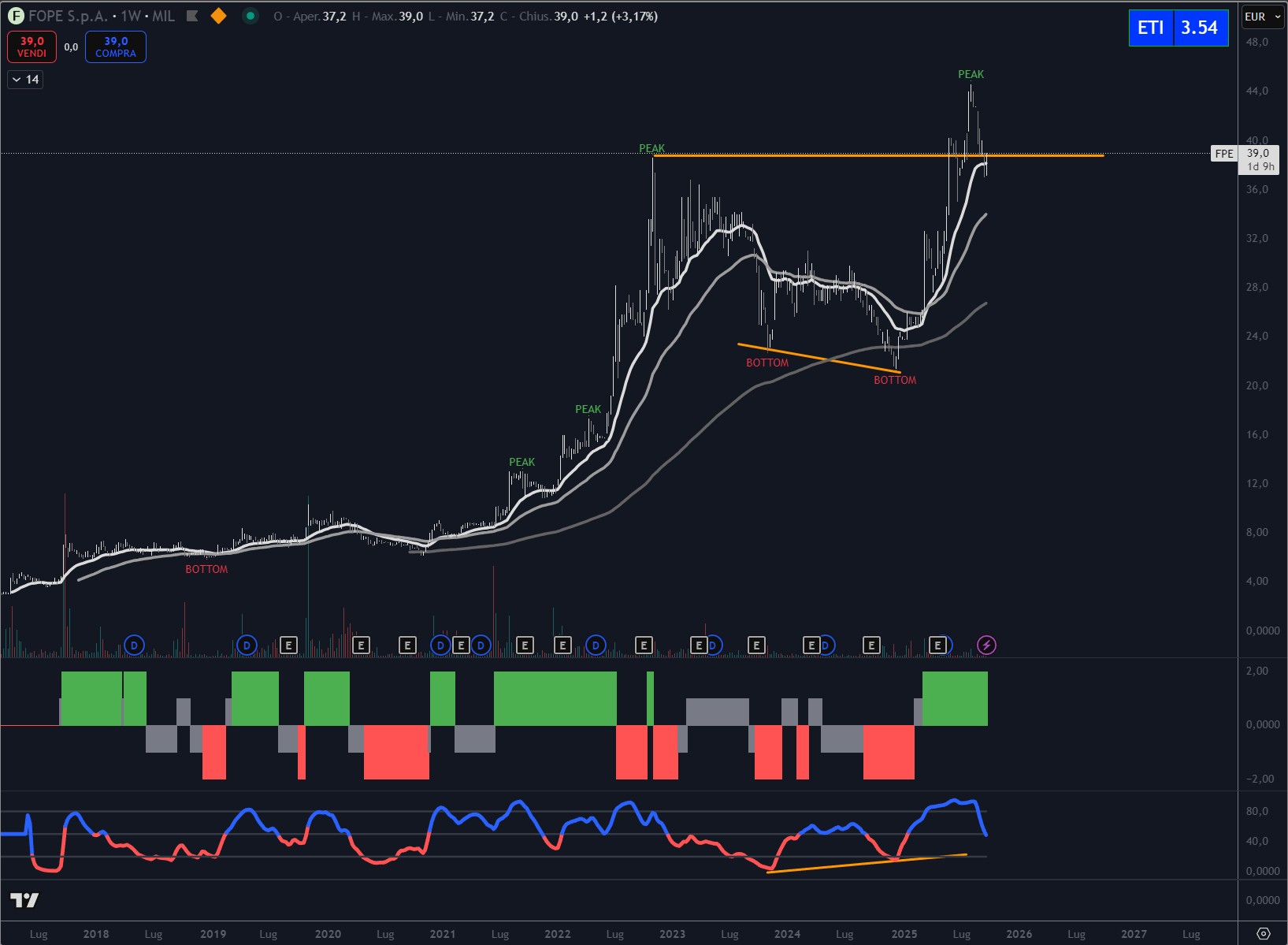Click the red VENDI sell button
Image resolution: width=1288 pixels, height=945 pixels.
pyautogui.click(x=32, y=47)
